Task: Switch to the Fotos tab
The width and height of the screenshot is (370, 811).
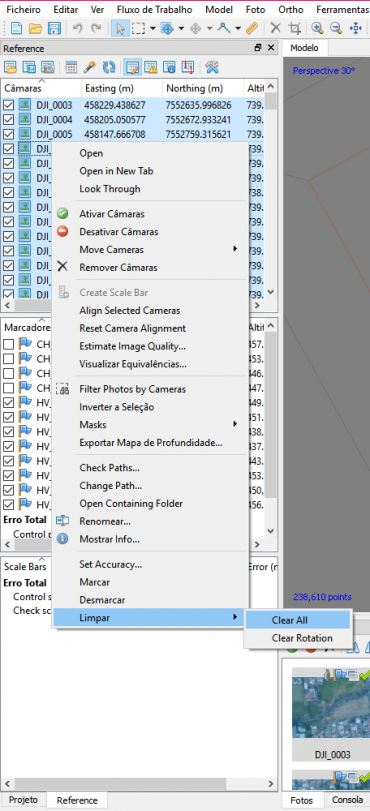Action: click(x=302, y=800)
